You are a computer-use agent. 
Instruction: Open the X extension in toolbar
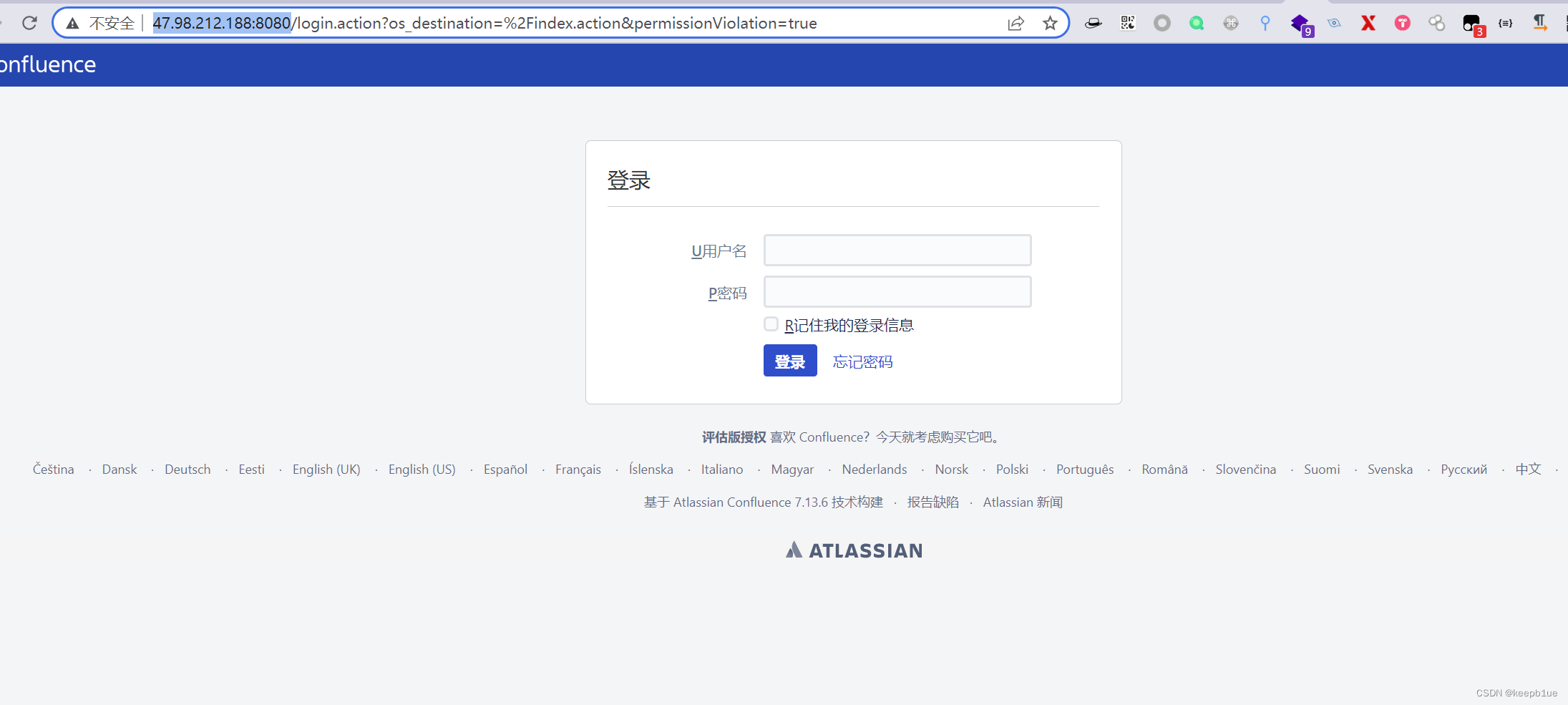tap(1368, 23)
